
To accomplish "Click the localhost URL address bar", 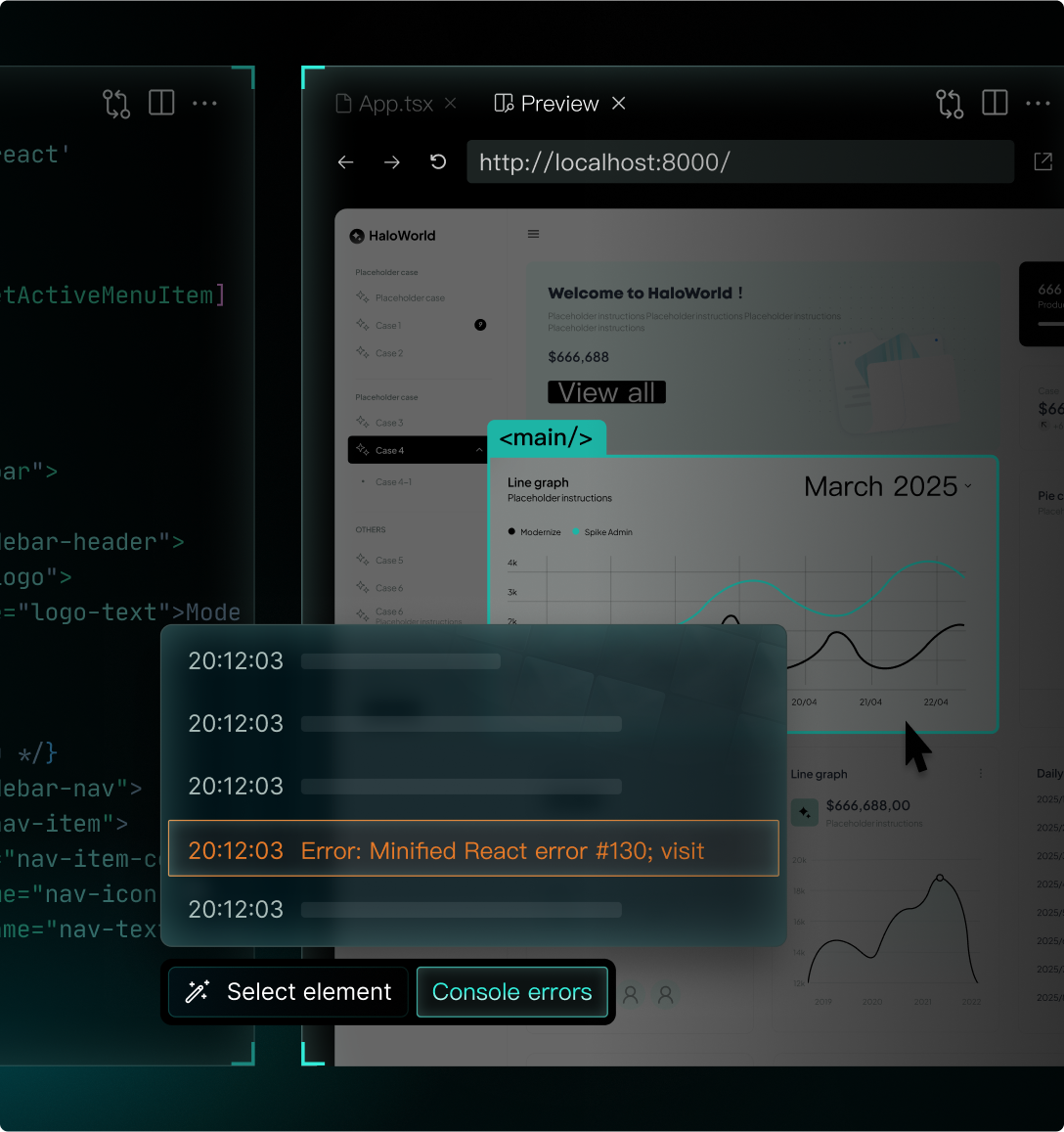I will tap(739, 162).
